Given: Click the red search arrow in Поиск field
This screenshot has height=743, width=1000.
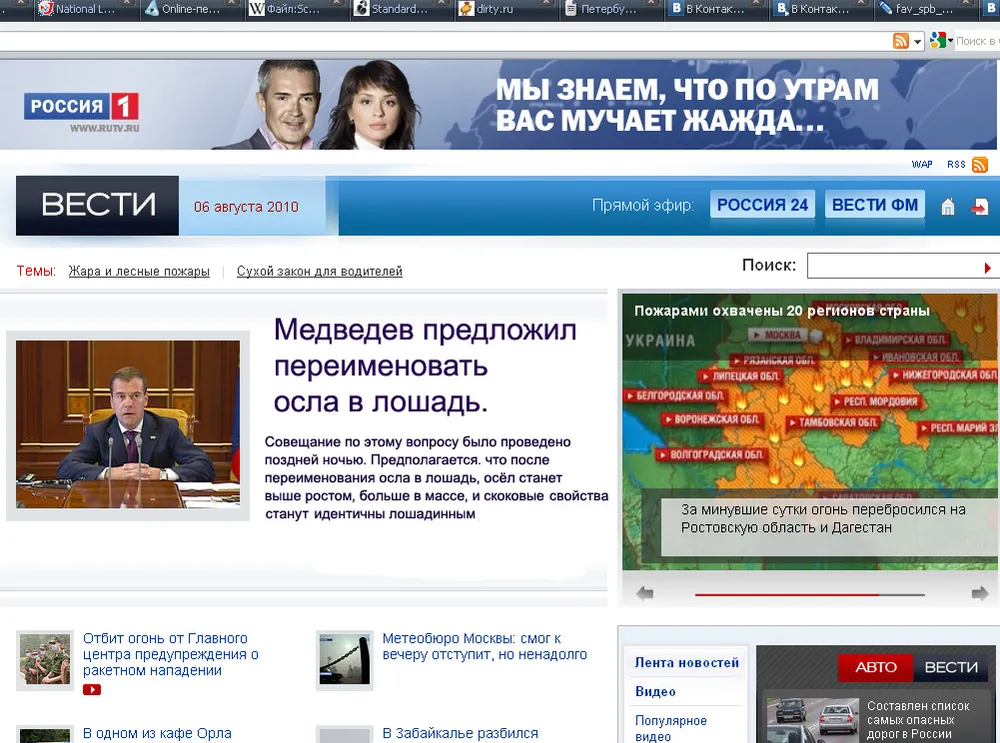Looking at the screenshot, I should pos(987,267).
